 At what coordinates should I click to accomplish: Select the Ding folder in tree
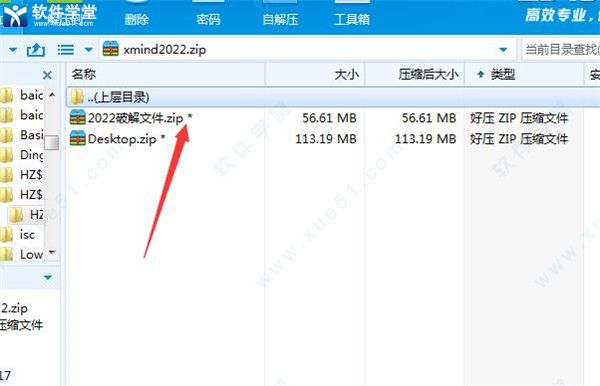[x=22, y=155]
